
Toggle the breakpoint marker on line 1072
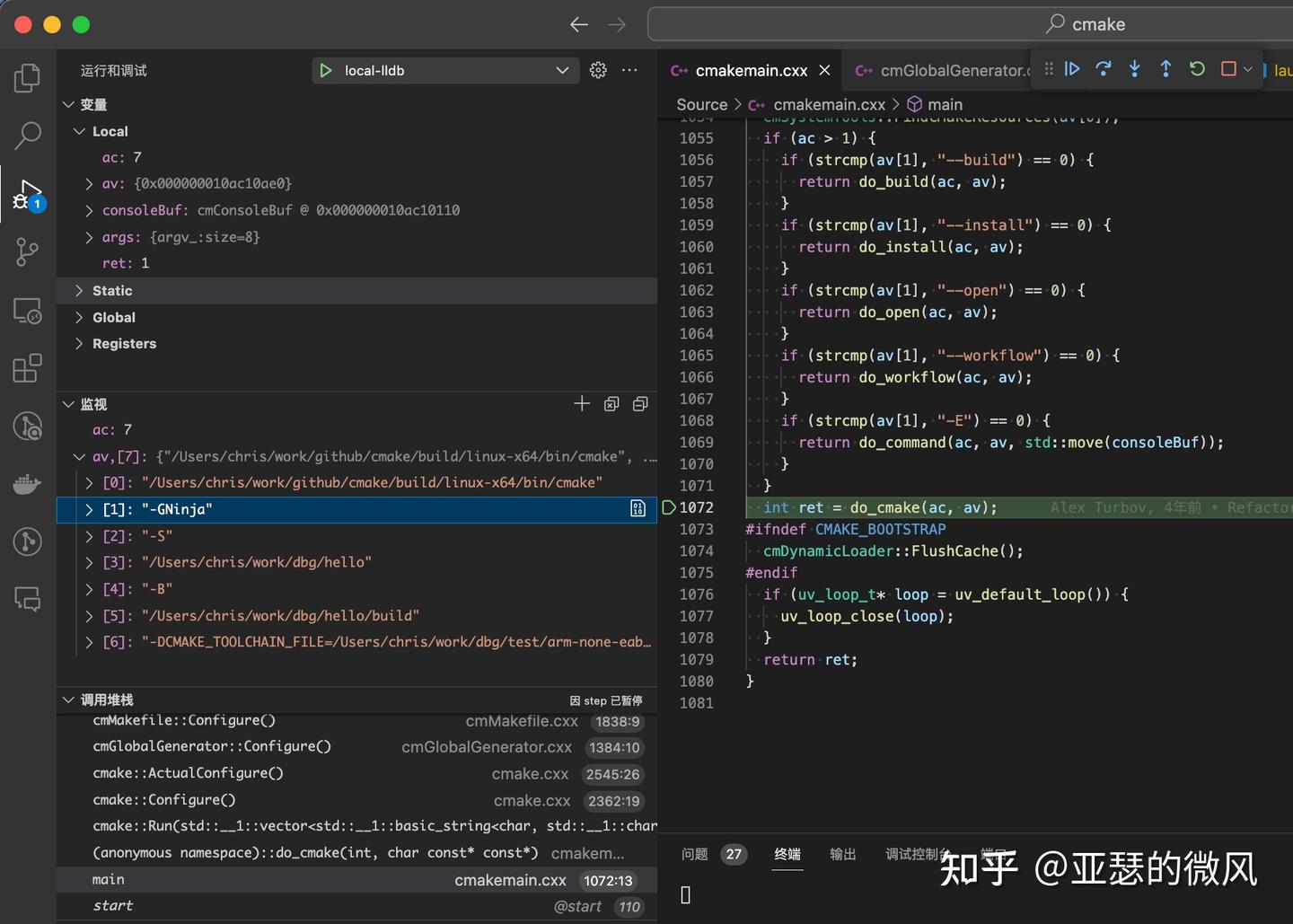click(x=668, y=507)
